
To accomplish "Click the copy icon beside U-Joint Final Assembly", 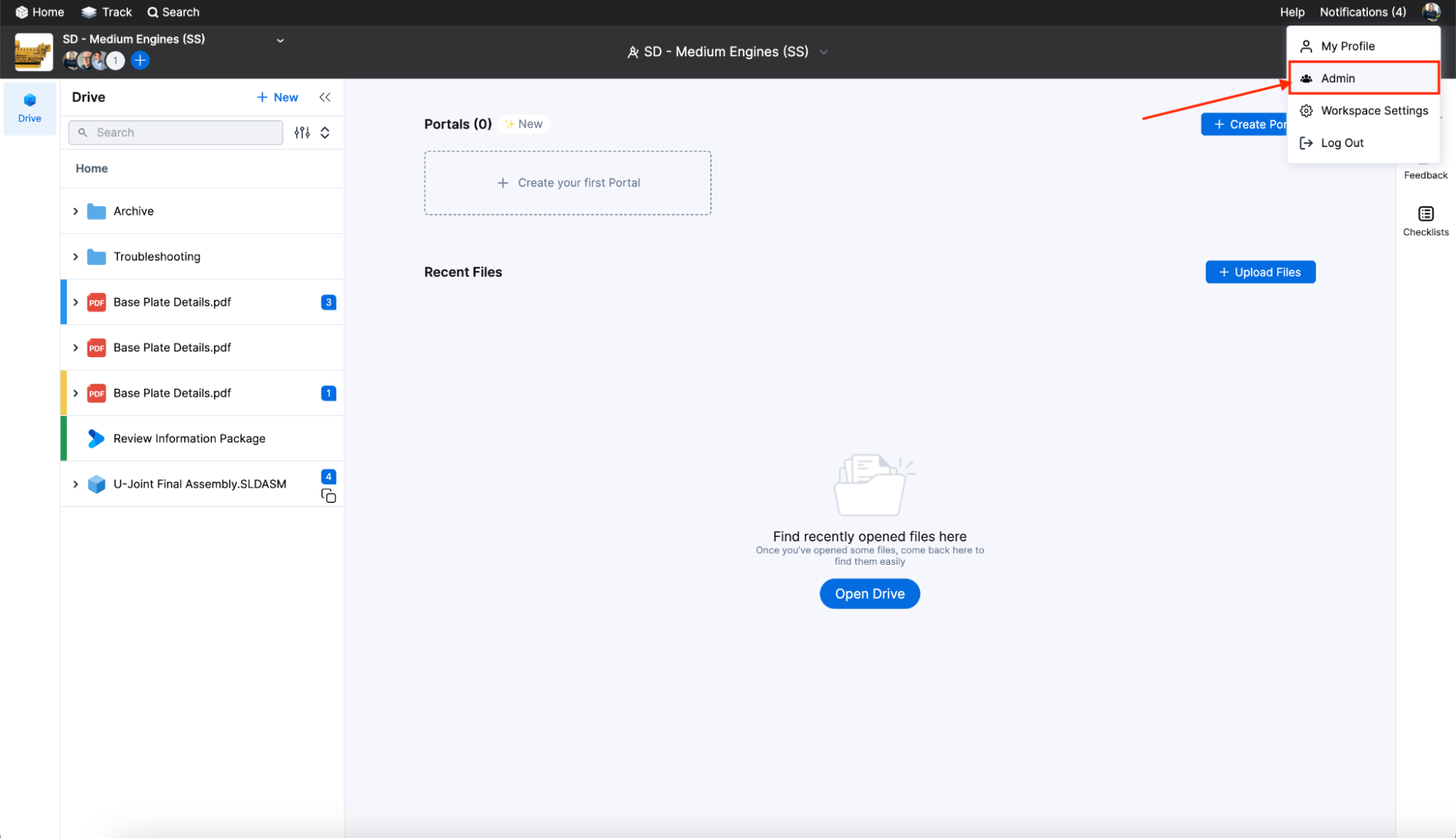I will click(328, 496).
